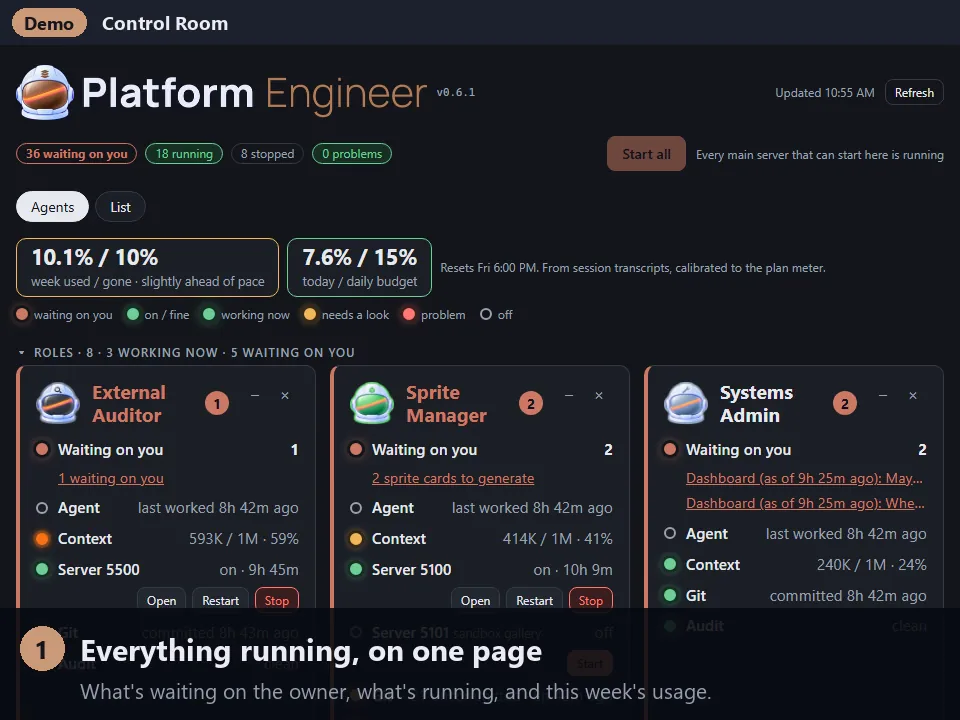Image resolution: width=960 pixels, height=720 pixels.
Task: Click the 'v0.6.1' version label
Action: pyautogui.click(x=456, y=92)
